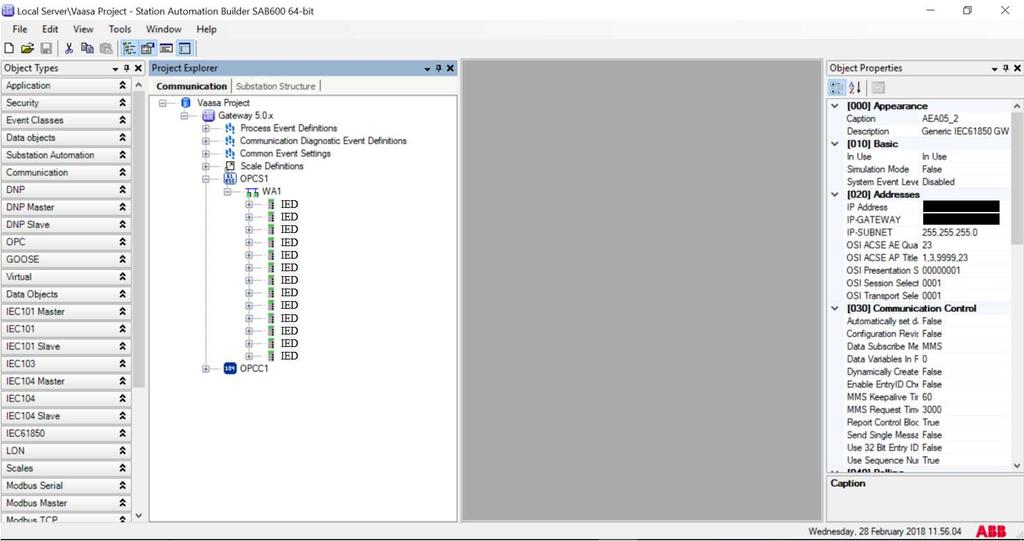Click the Object Properties vertical scrollbar
The image size is (1024, 541).
[x=1016, y=176]
